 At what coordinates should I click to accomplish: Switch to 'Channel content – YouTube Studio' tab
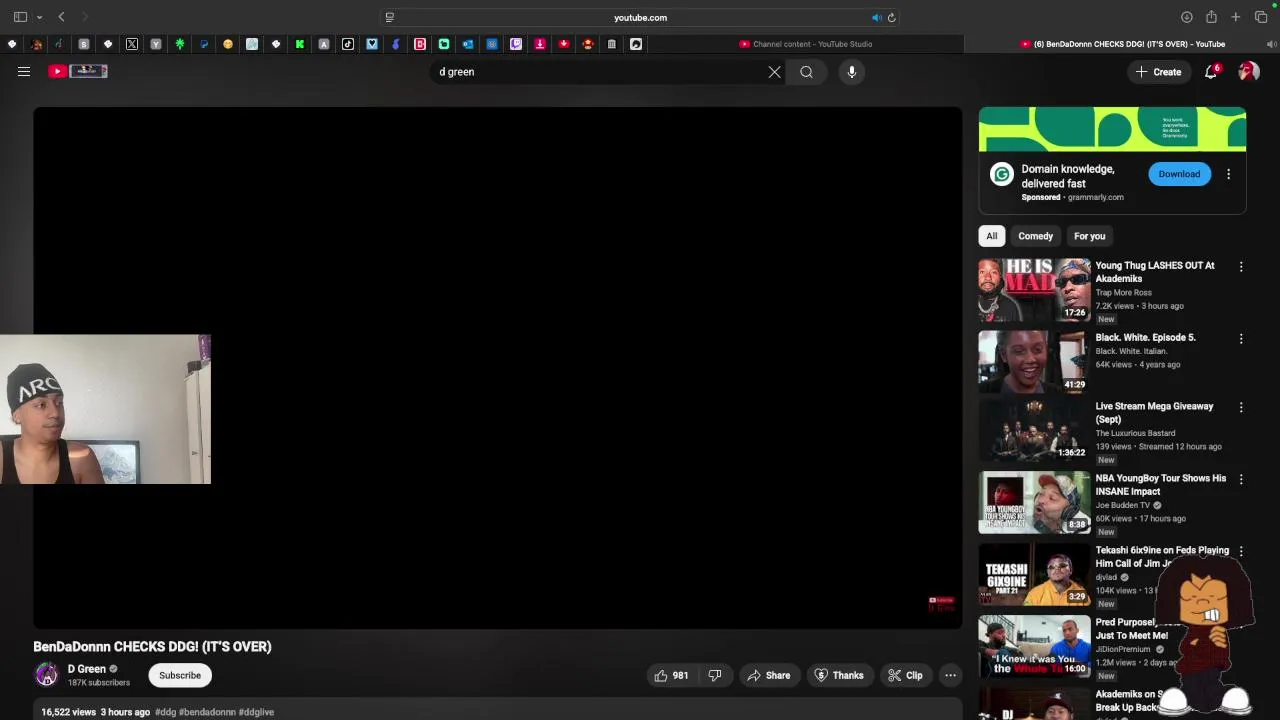click(806, 44)
